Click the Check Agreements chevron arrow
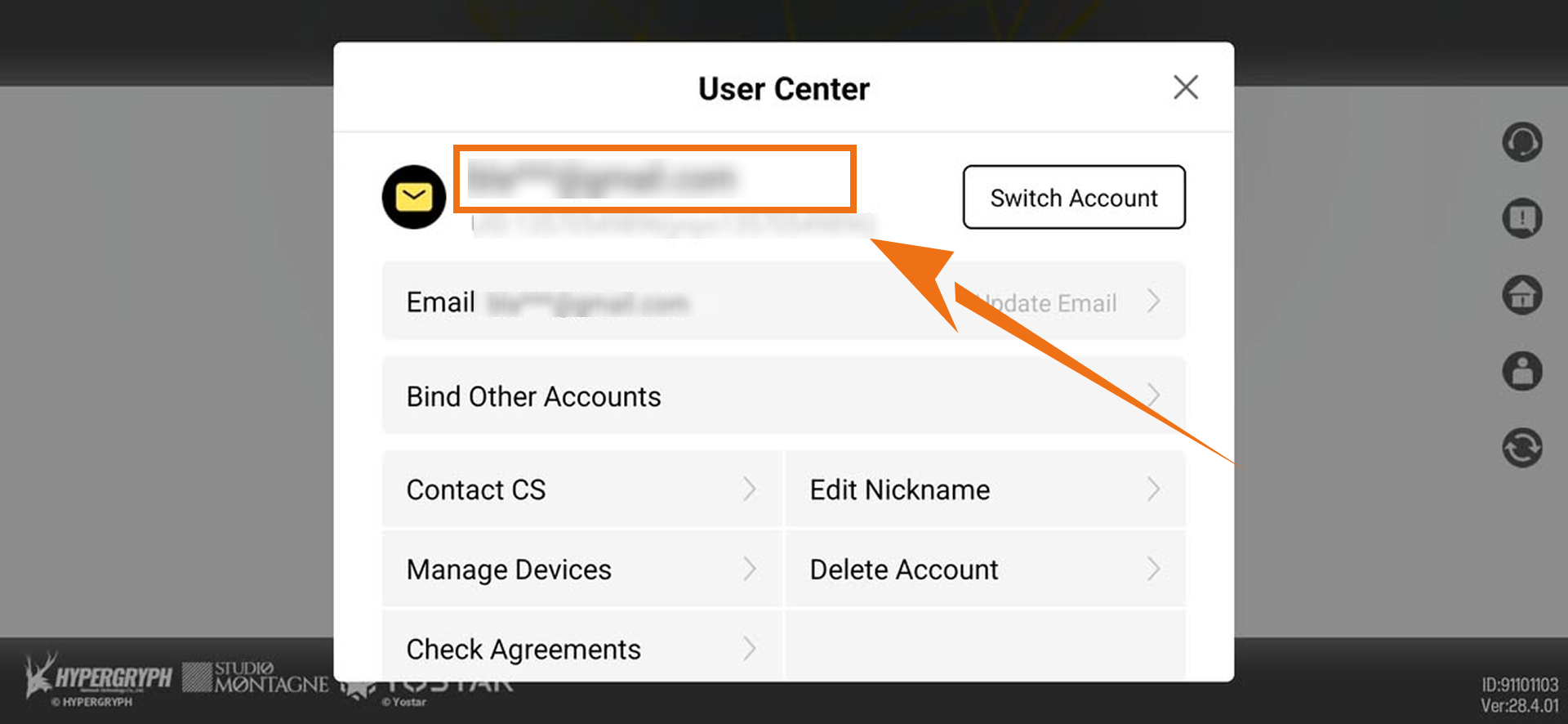Screen dimensions: 1568x724 [x=750, y=649]
